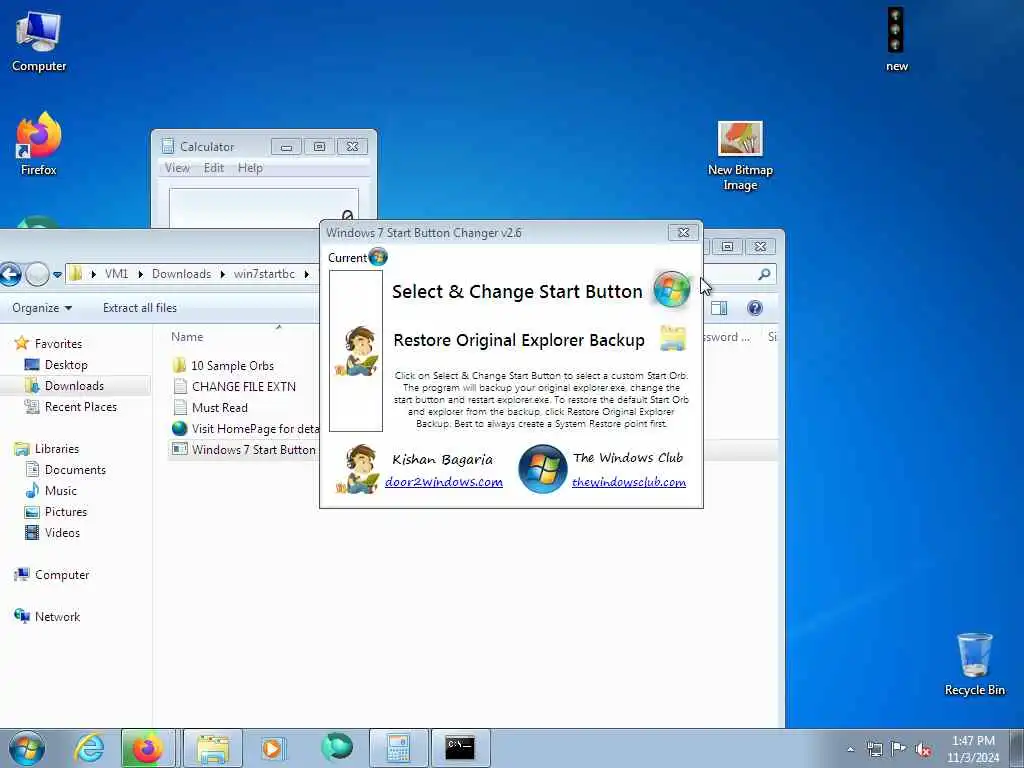The width and height of the screenshot is (1024, 768).
Task: Switch to Calculator on the taskbar
Action: click(399, 748)
